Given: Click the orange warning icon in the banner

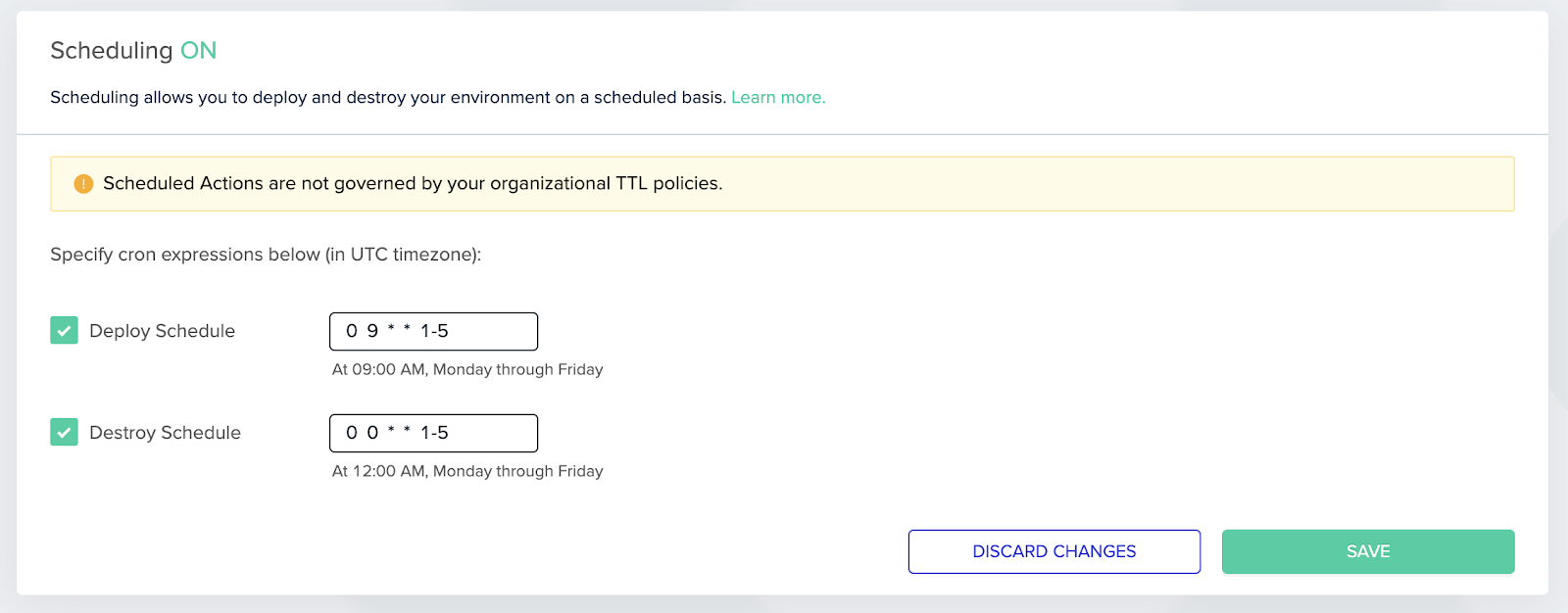Looking at the screenshot, I should click(83, 184).
